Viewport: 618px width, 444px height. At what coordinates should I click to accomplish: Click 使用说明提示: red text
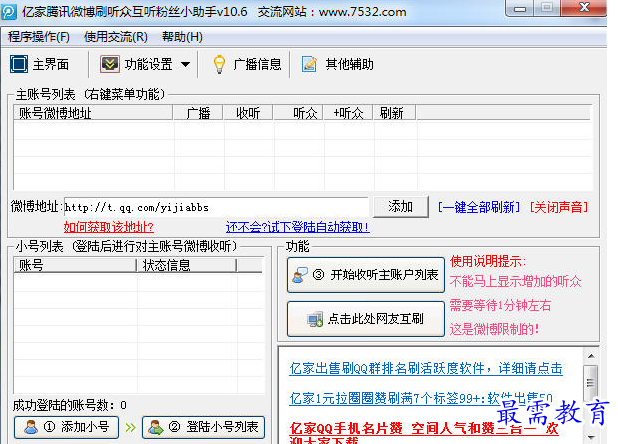click(488, 261)
